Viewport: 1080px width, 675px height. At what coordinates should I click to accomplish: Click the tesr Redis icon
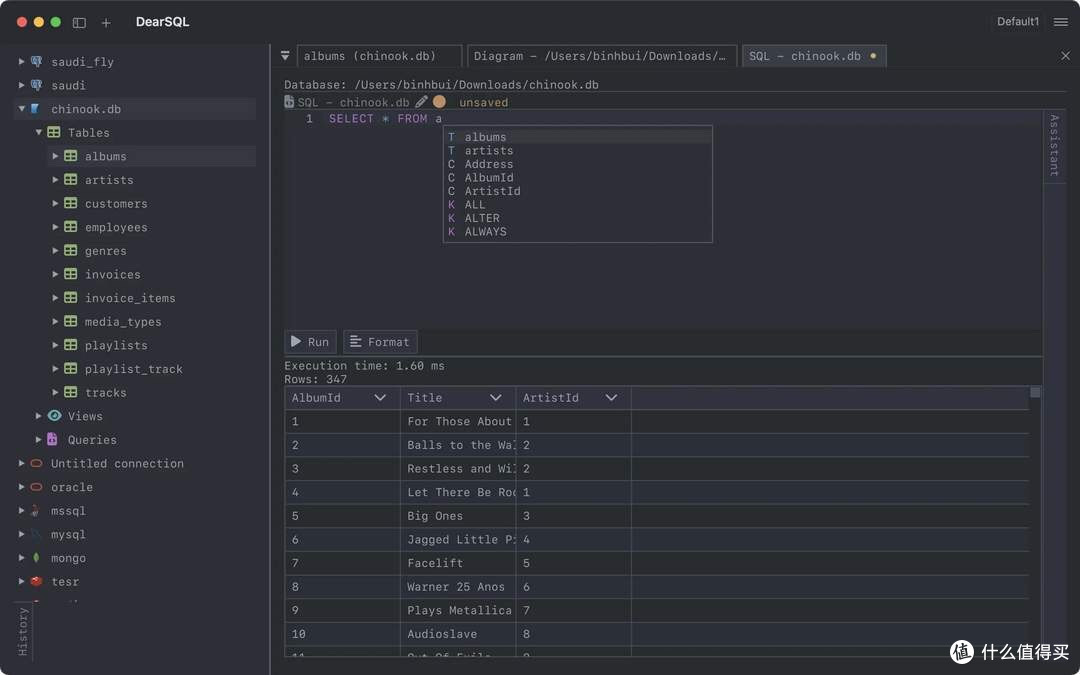pyautogui.click(x=37, y=581)
